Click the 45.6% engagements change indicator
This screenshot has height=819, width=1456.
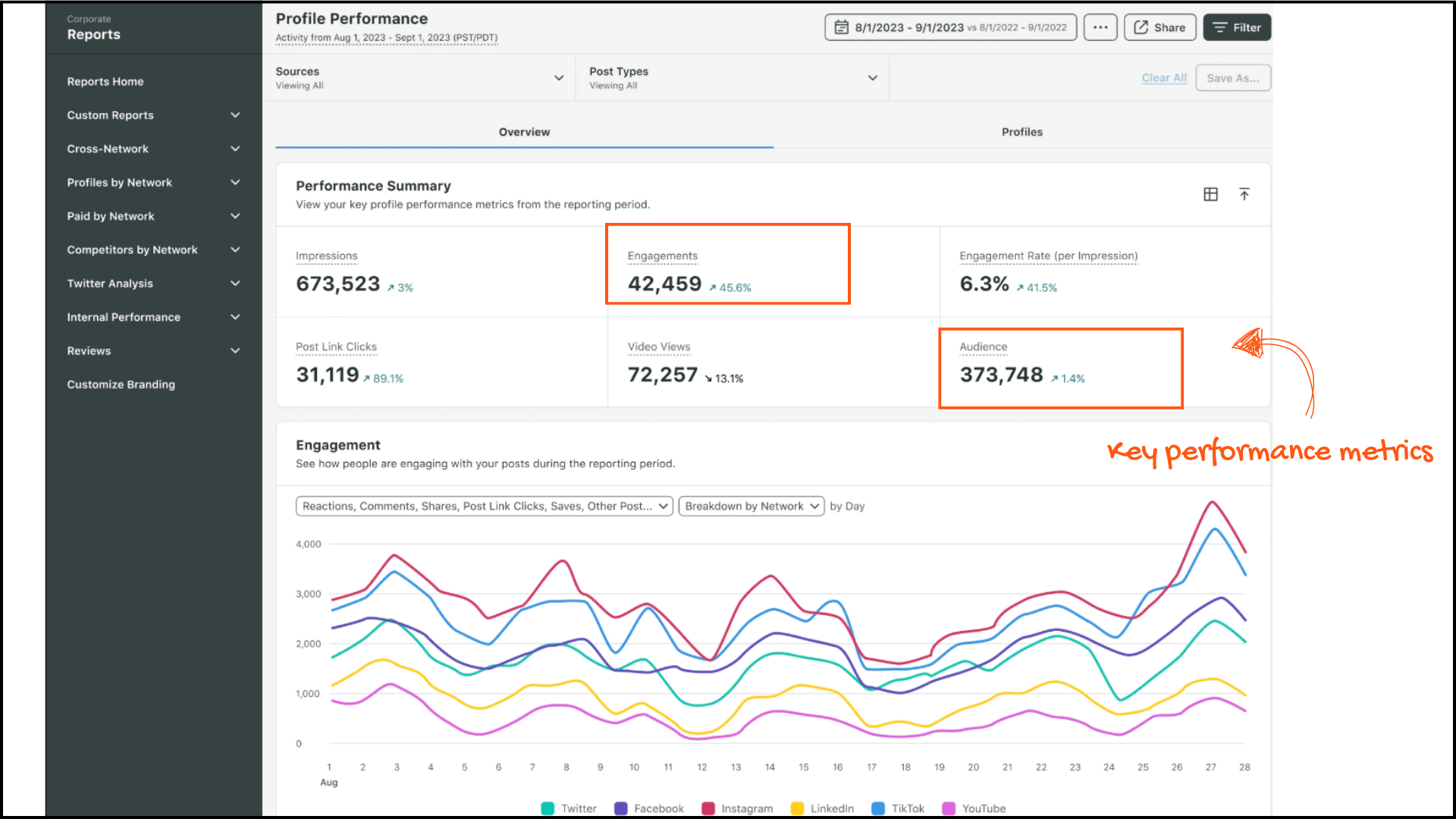730,287
